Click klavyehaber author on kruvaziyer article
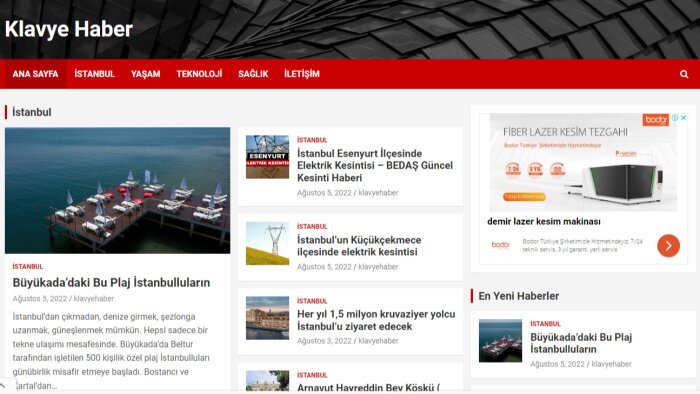Screen dimensions: 700x394 tap(378, 341)
